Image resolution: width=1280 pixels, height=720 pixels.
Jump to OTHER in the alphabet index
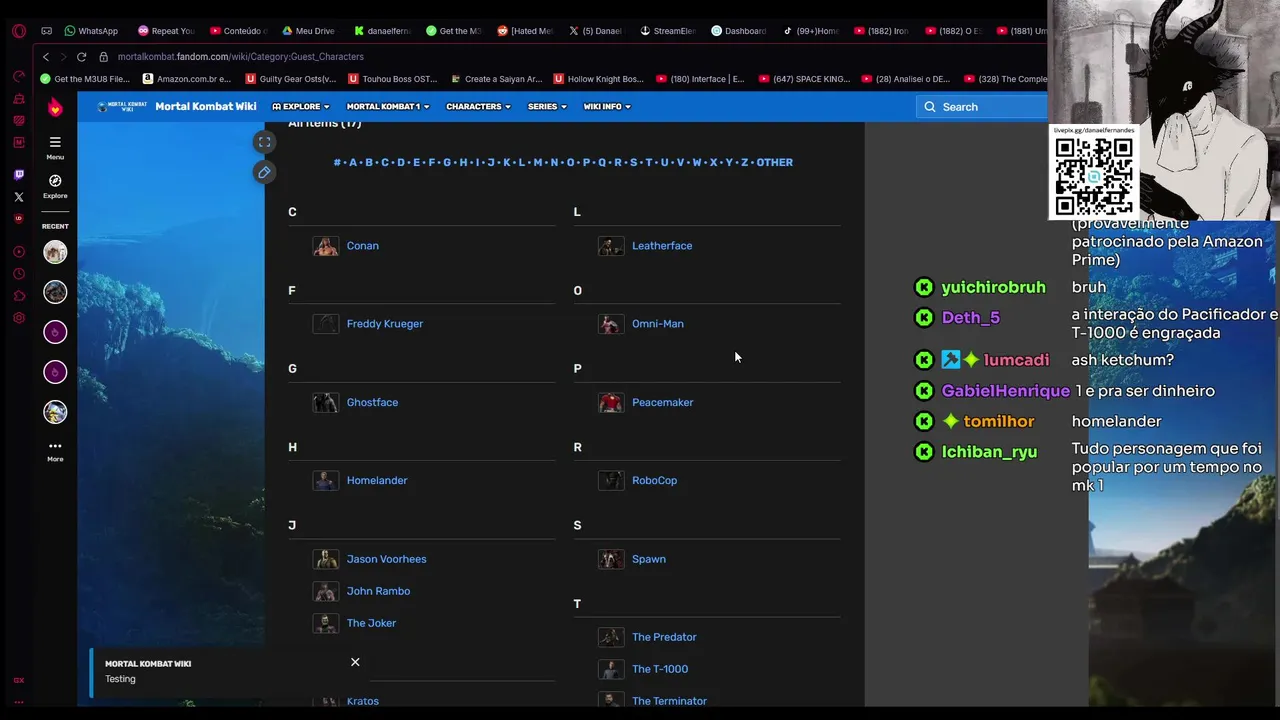tap(775, 162)
